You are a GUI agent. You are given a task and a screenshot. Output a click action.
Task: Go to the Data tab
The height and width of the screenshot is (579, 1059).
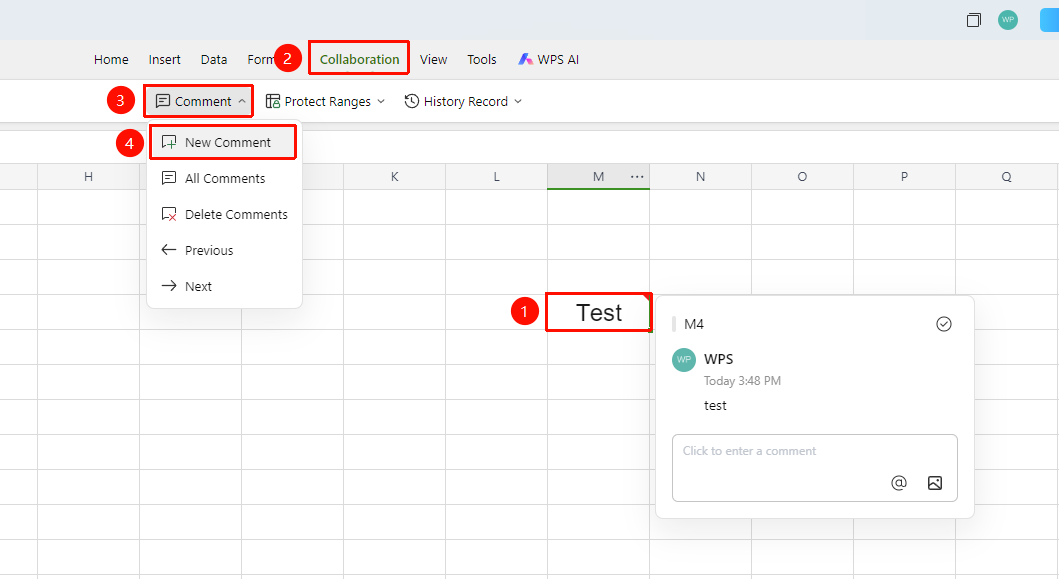(x=213, y=59)
